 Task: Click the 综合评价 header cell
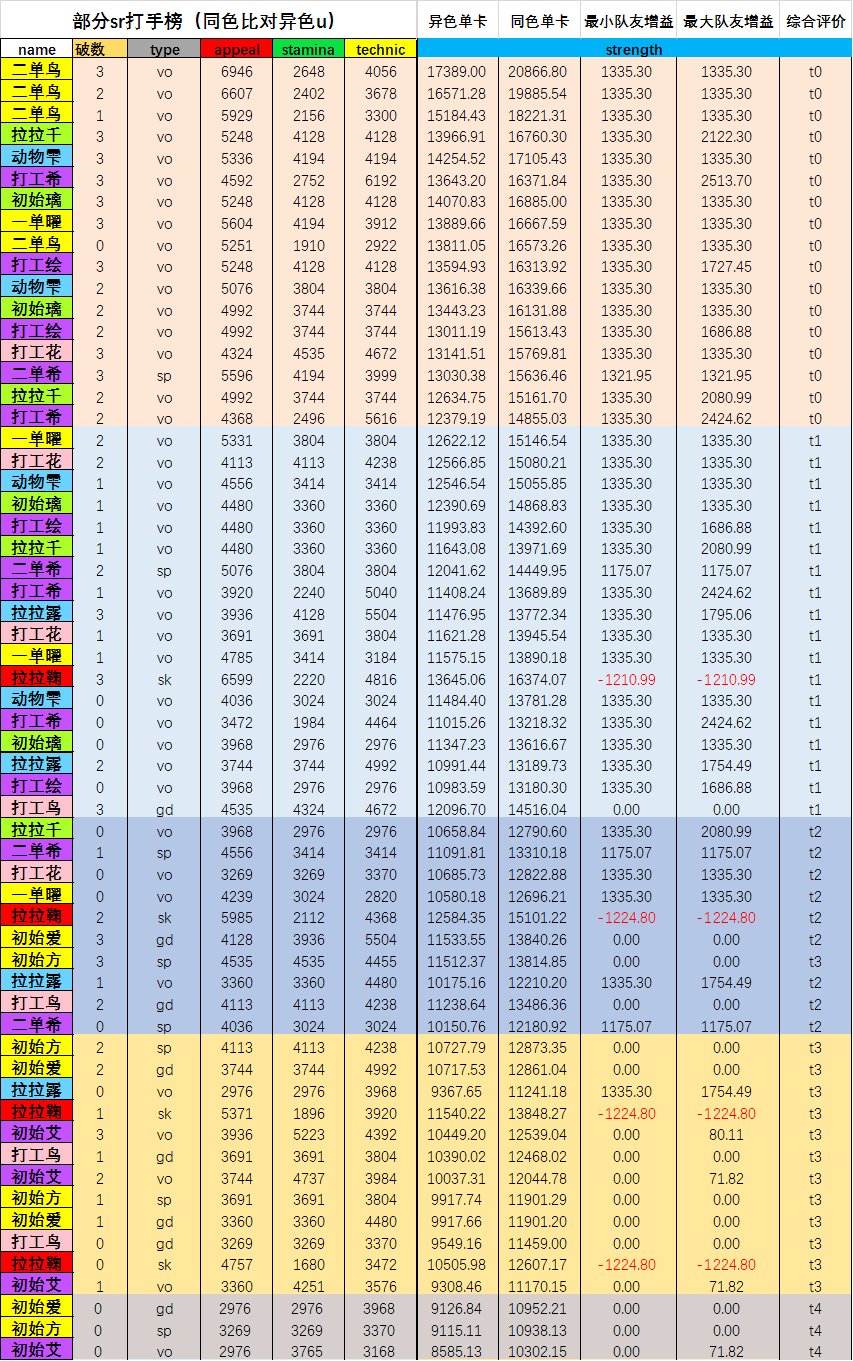[x=815, y=20]
